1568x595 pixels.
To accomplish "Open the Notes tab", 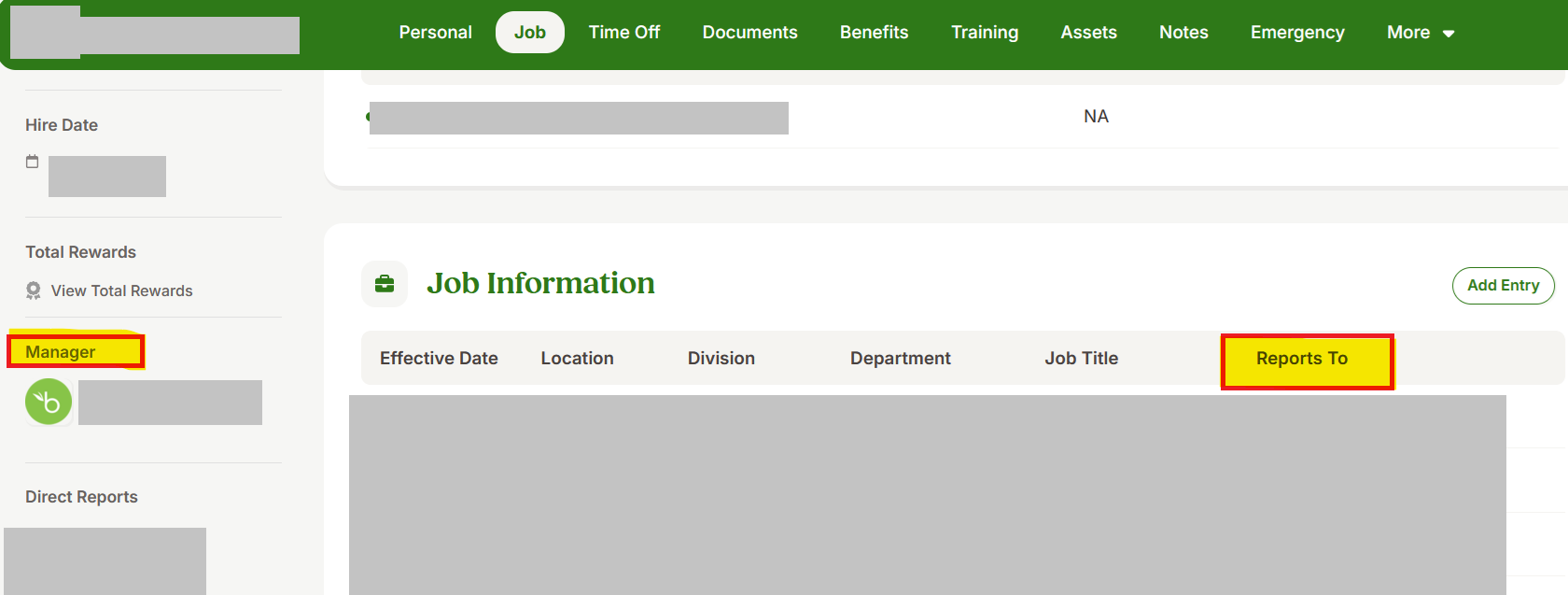I will pyautogui.click(x=1183, y=33).
